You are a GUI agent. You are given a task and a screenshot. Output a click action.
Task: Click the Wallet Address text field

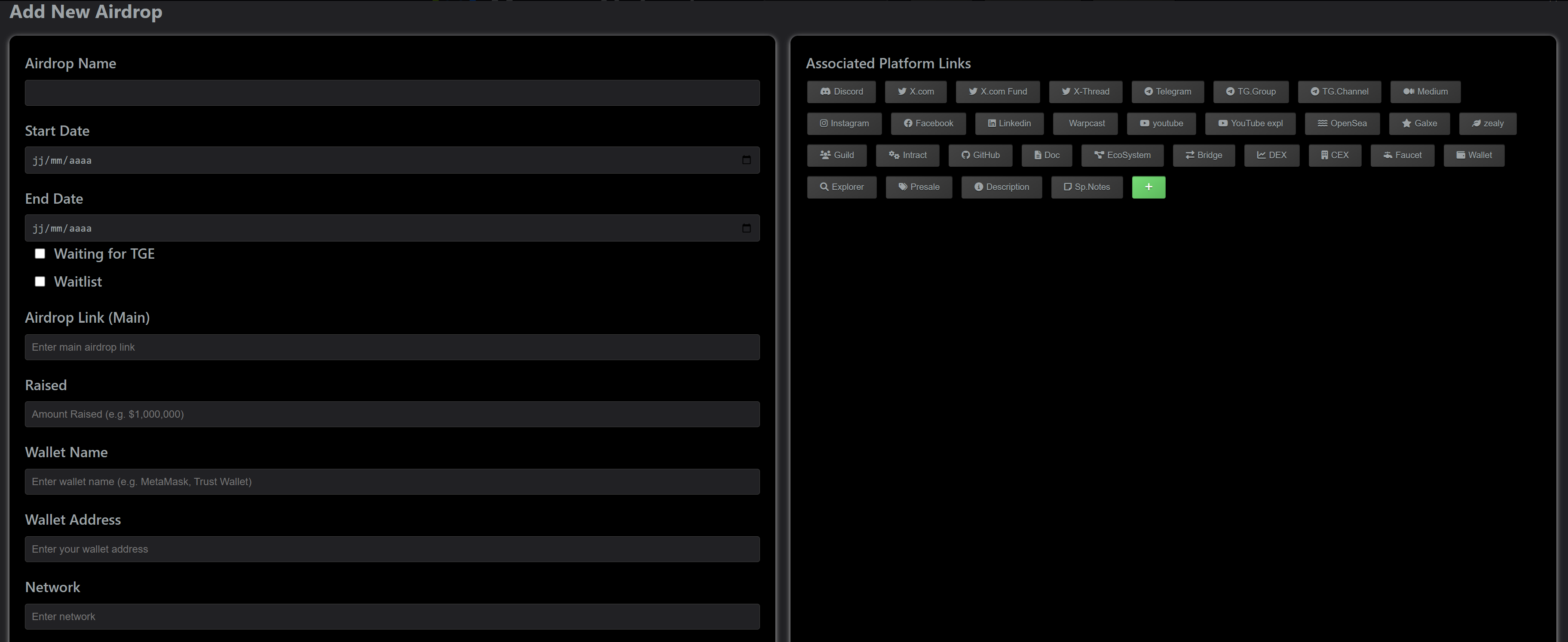392,549
